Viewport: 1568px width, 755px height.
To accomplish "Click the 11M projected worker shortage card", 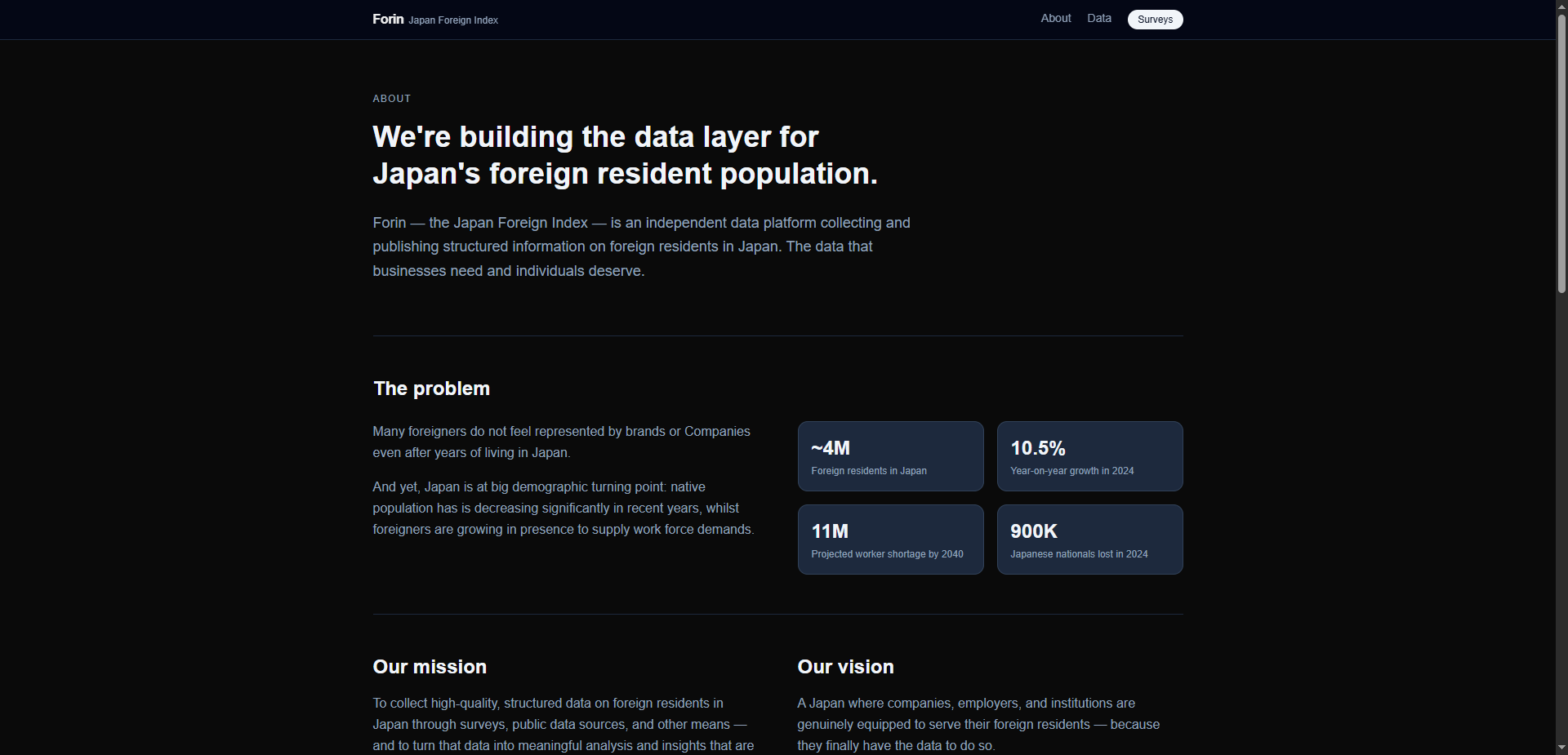I will pyautogui.click(x=890, y=540).
